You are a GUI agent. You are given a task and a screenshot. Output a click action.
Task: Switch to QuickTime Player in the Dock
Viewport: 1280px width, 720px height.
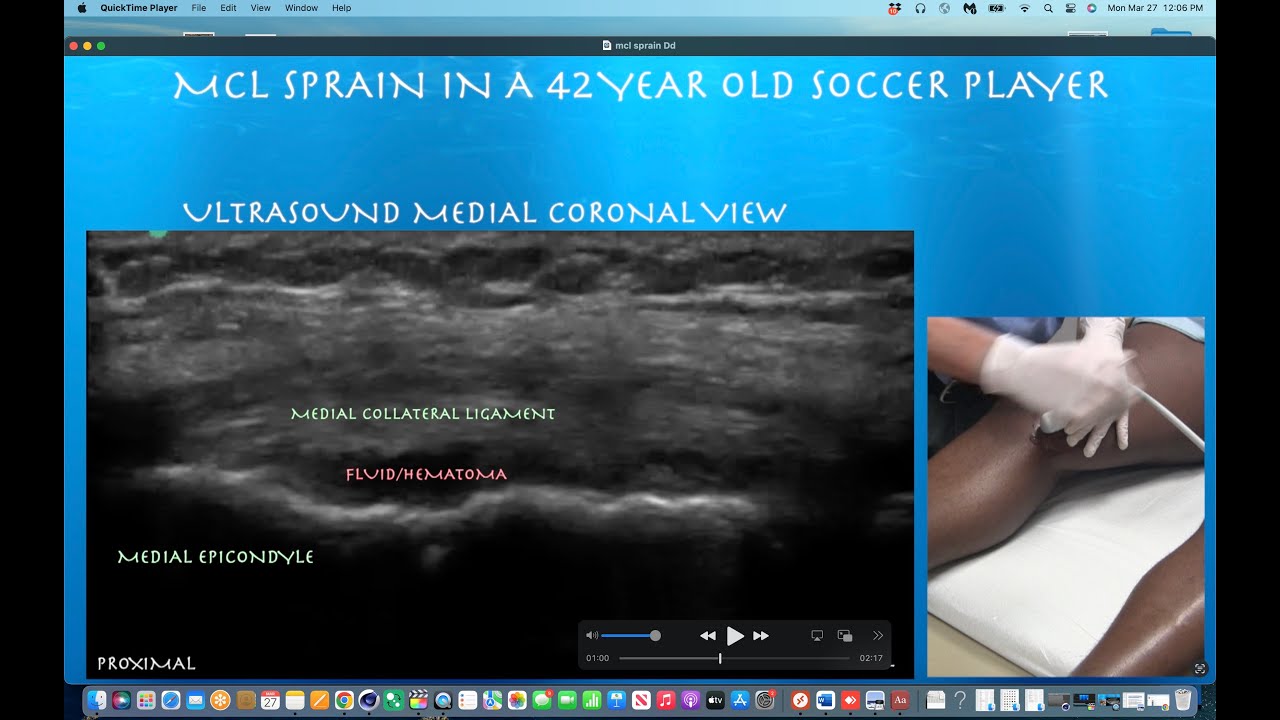coord(443,700)
